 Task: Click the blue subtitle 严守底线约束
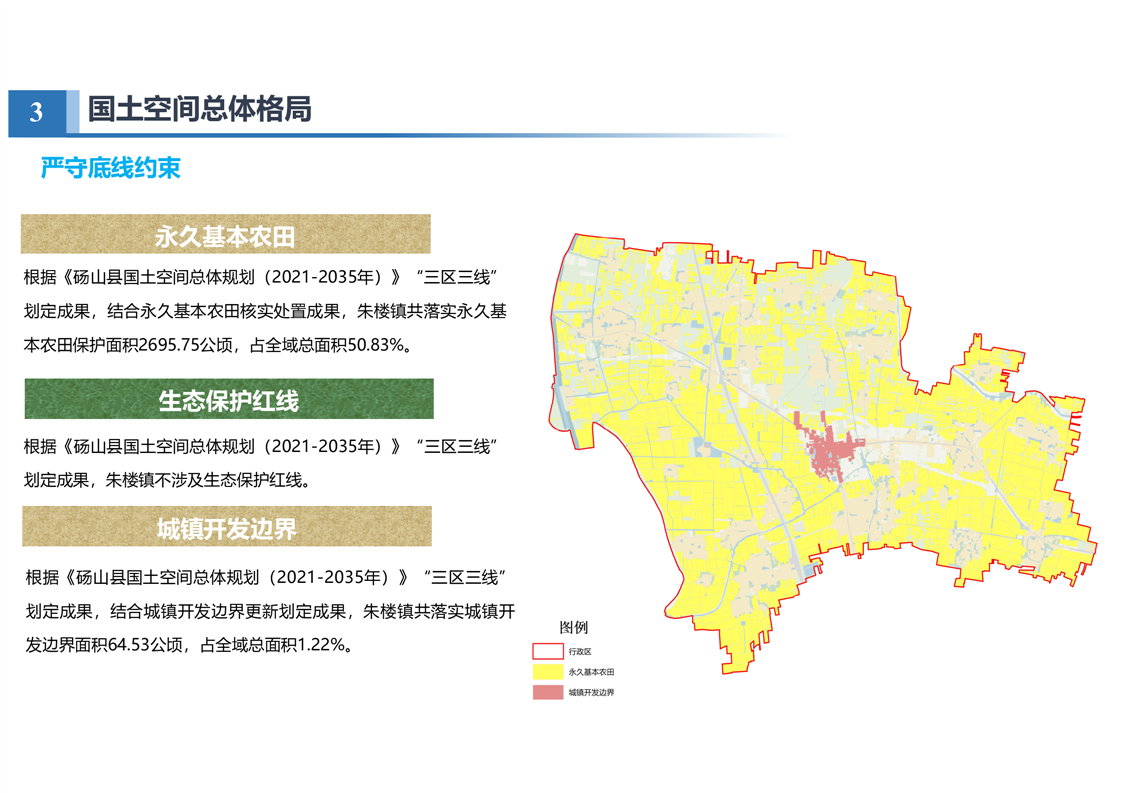tap(110, 168)
